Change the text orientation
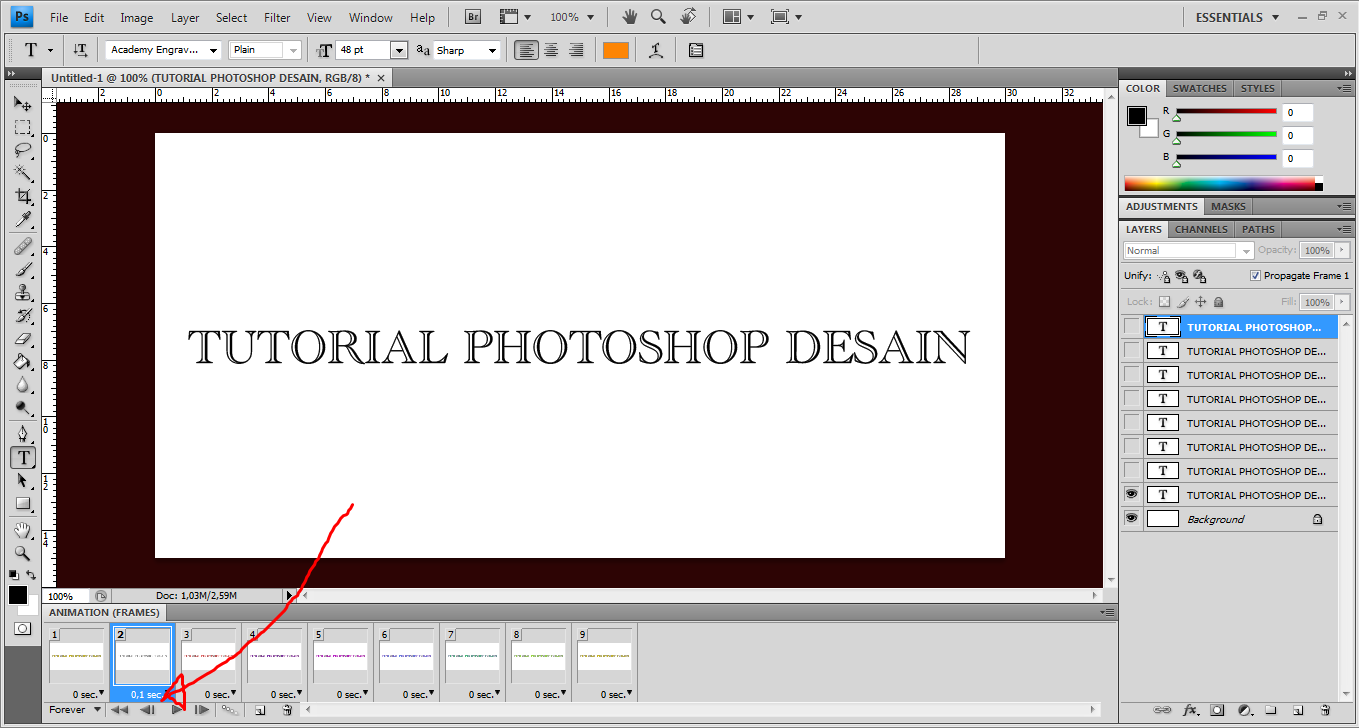This screenshot has width=1359, height=728. [80, 50]
